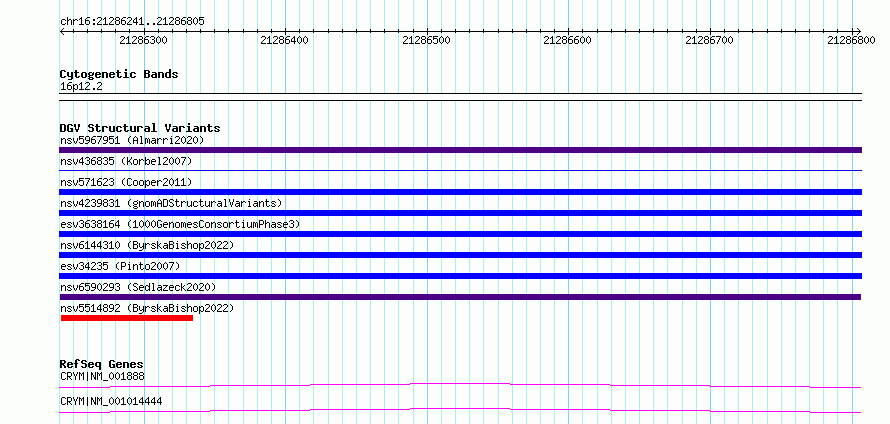
Task: Select the DGV Structural Variants track title
Action: 140,128
